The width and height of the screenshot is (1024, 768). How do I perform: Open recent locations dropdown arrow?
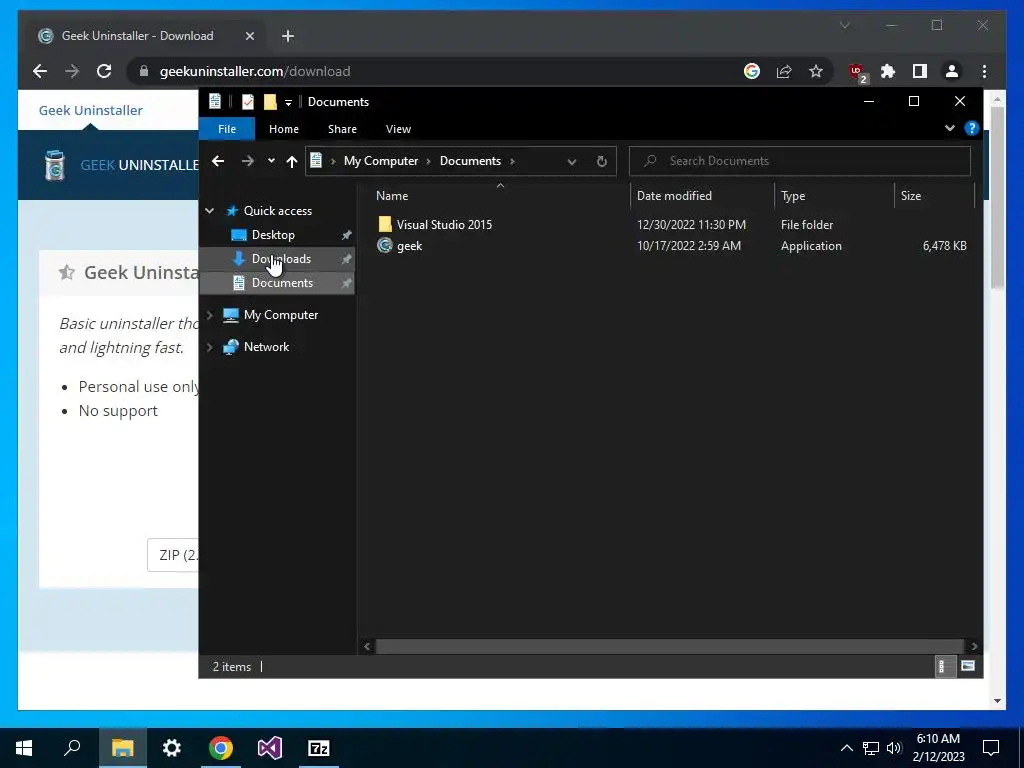point(271,161)
